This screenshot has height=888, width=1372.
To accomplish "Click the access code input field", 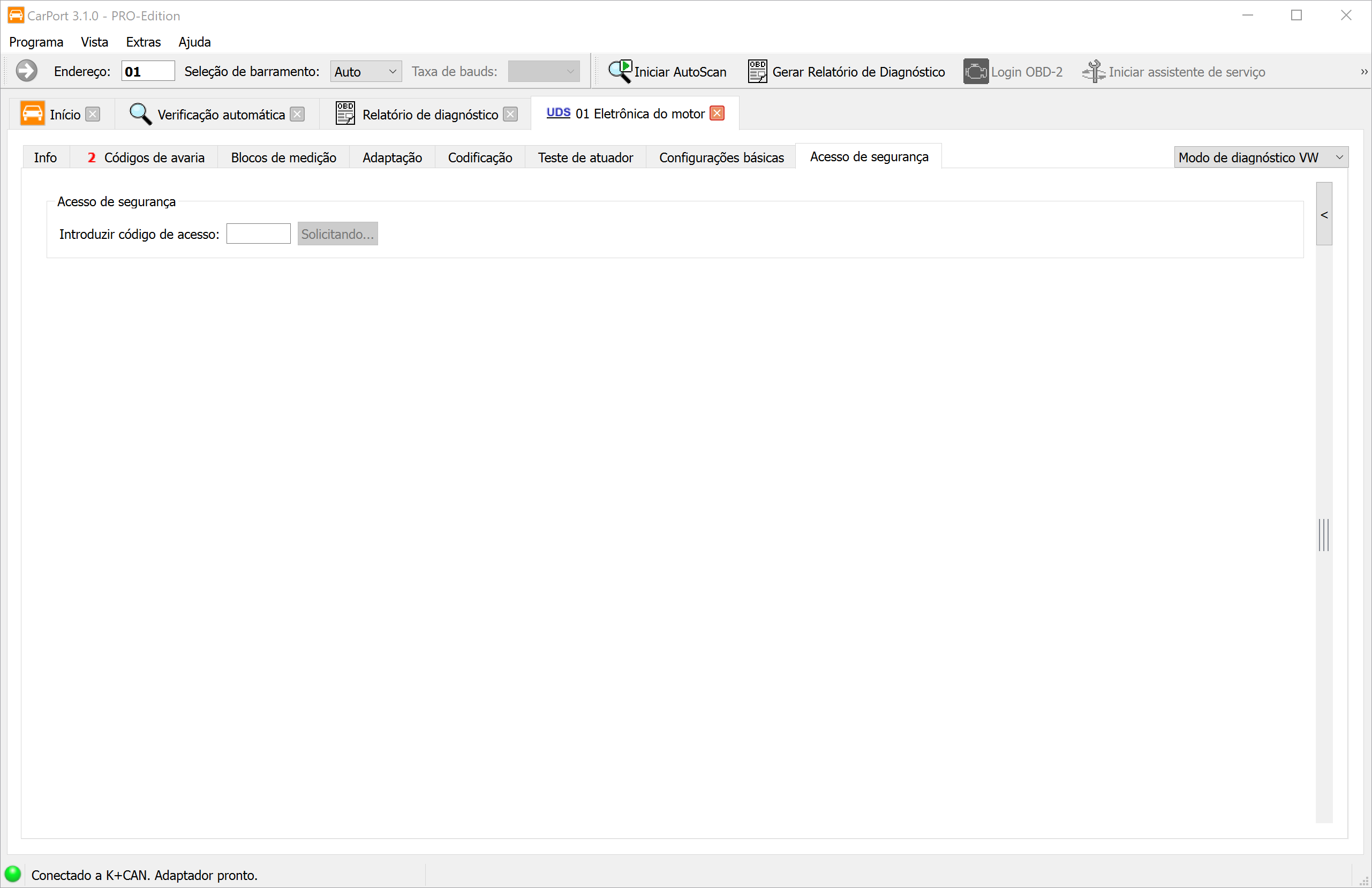I will point(258,234).
